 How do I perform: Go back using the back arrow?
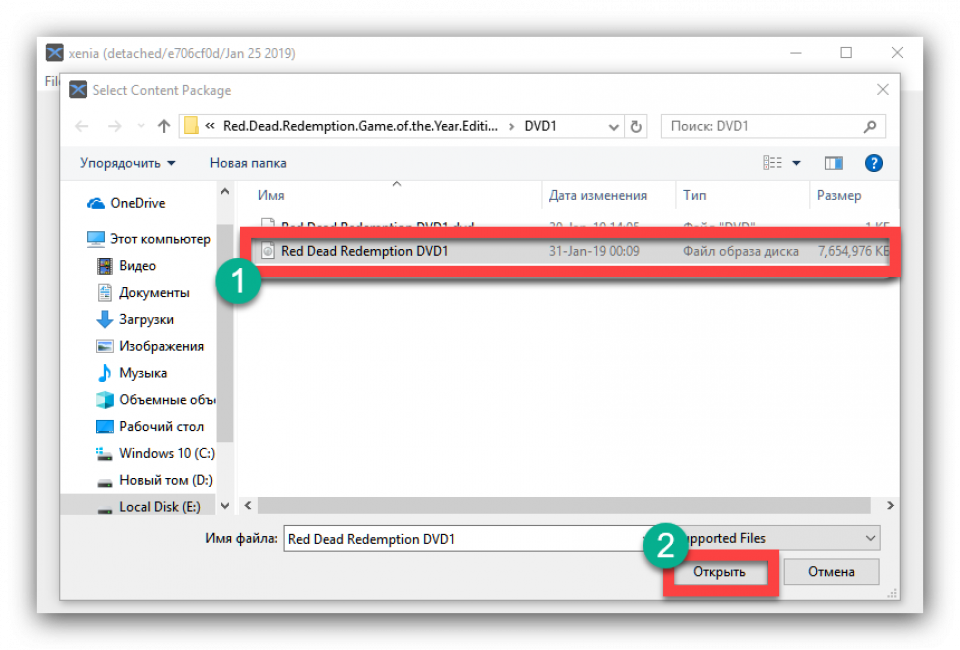[81, 126]
